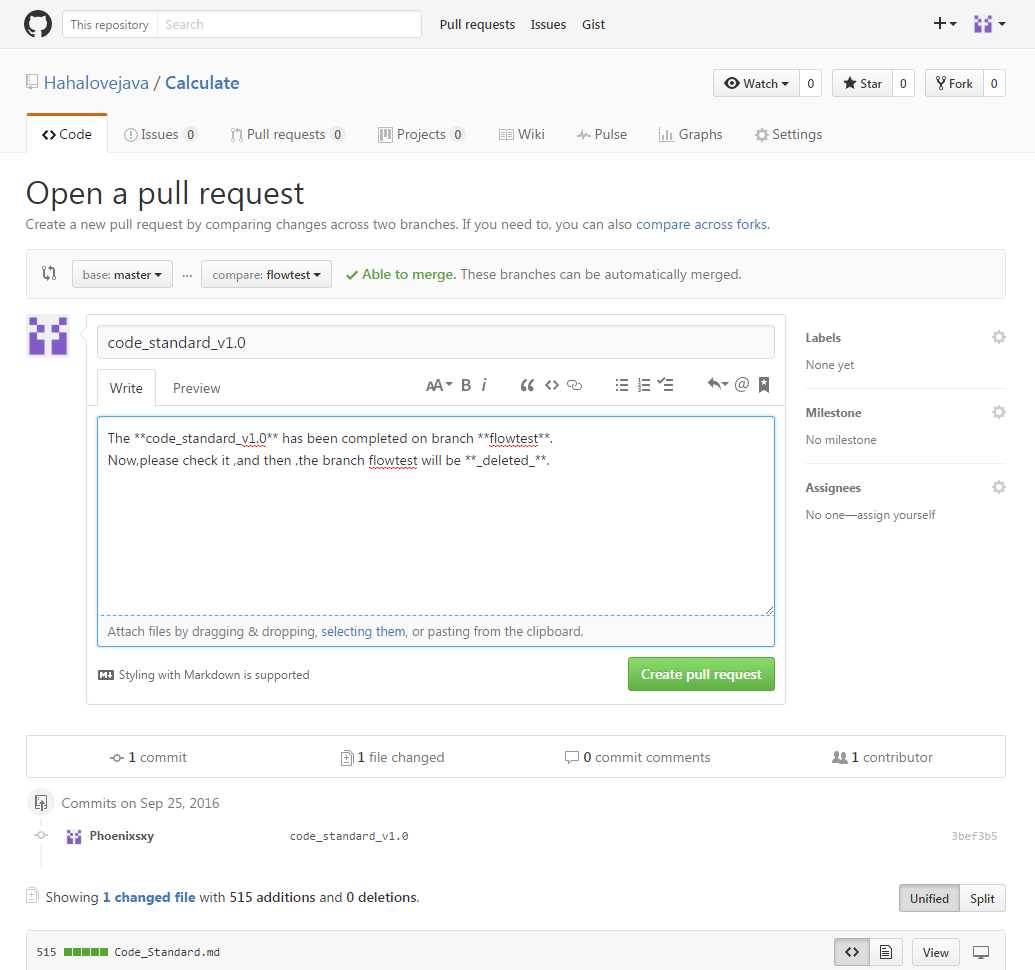This screenshot has width=1035, height=970.
Task: Show rich diff with the document icon
Action: click(x=886, y=952)
